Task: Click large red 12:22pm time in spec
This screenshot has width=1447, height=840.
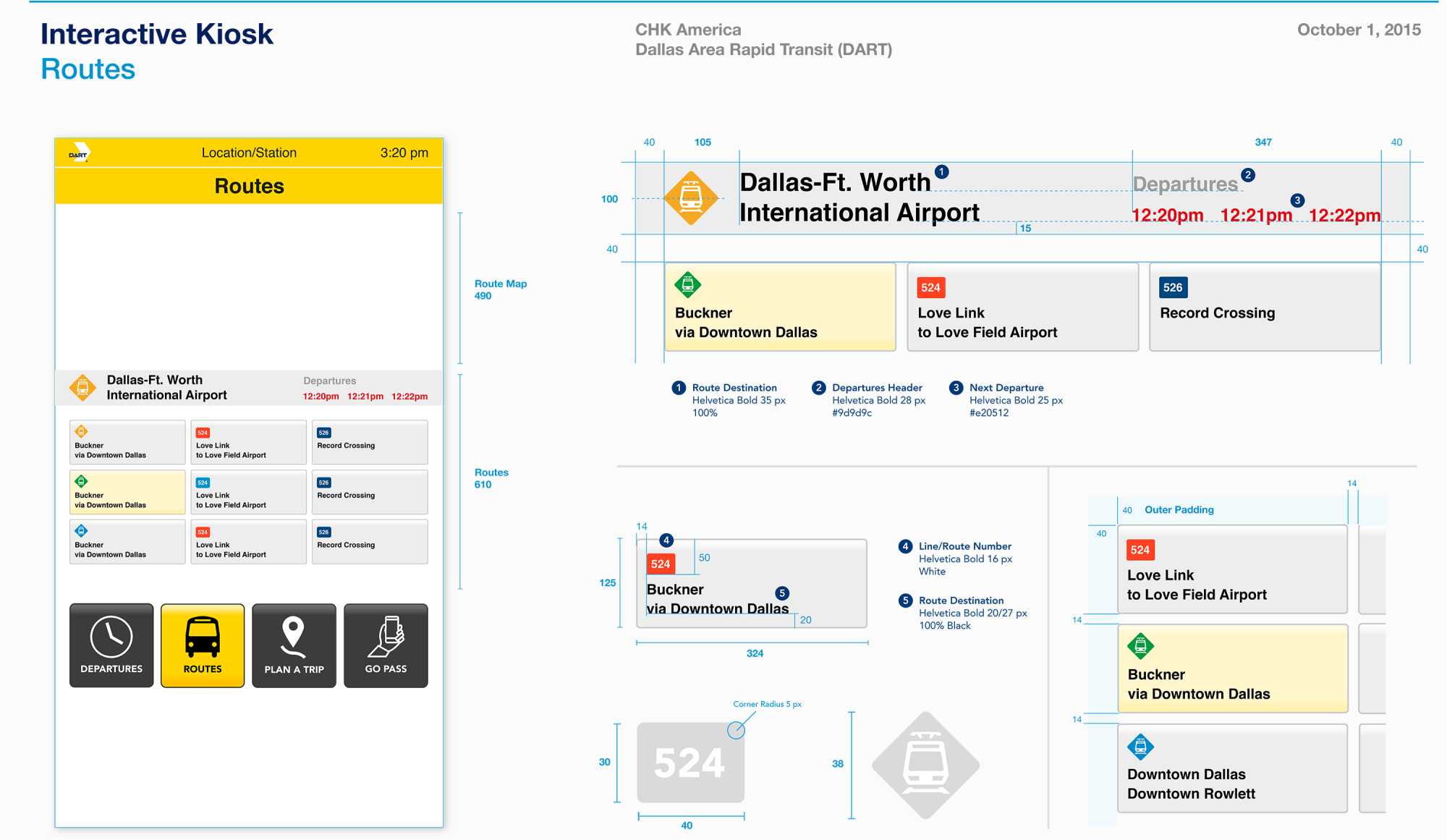Action: (x=1345, y=216)
